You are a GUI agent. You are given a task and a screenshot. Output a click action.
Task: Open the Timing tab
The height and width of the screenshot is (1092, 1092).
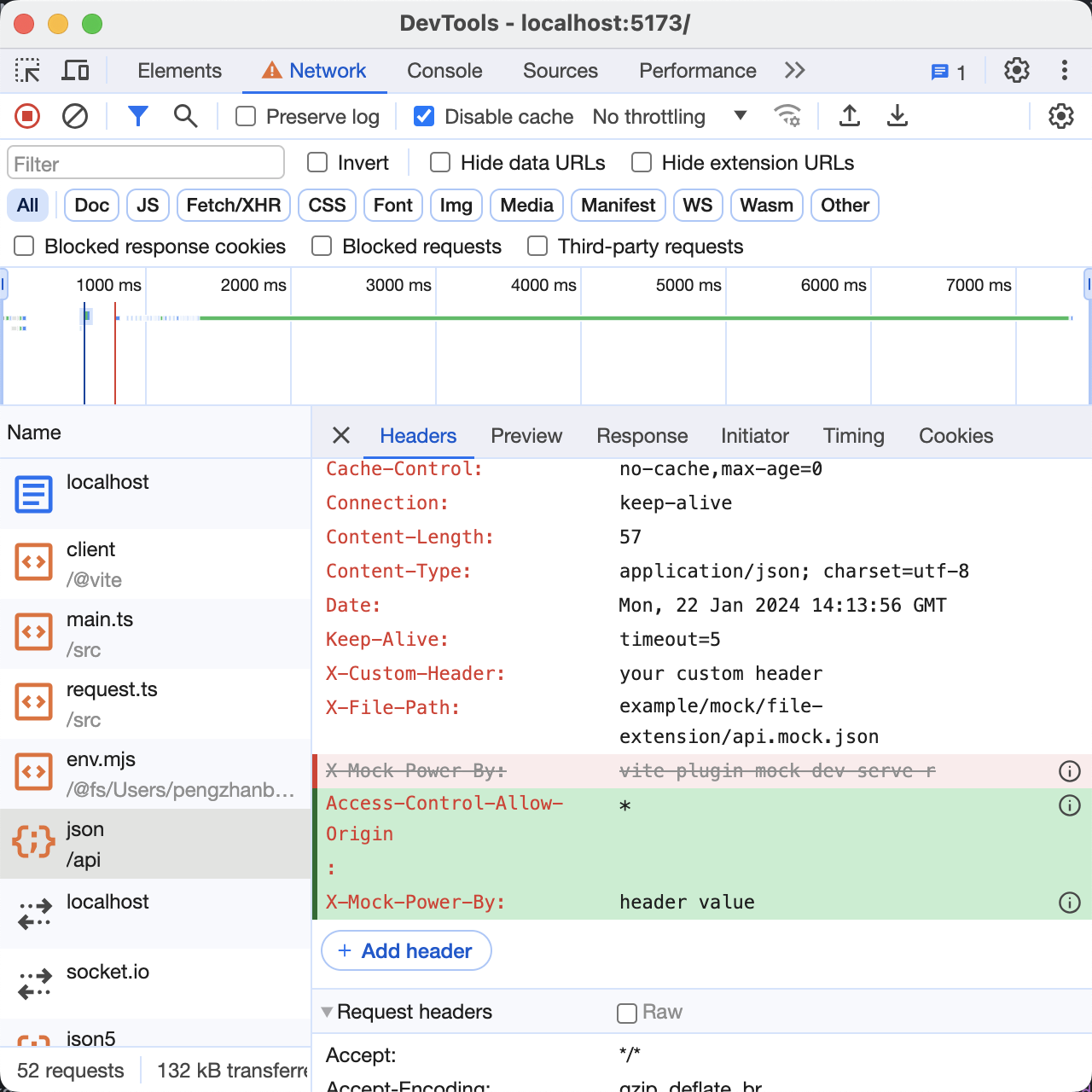pos(853,436)
